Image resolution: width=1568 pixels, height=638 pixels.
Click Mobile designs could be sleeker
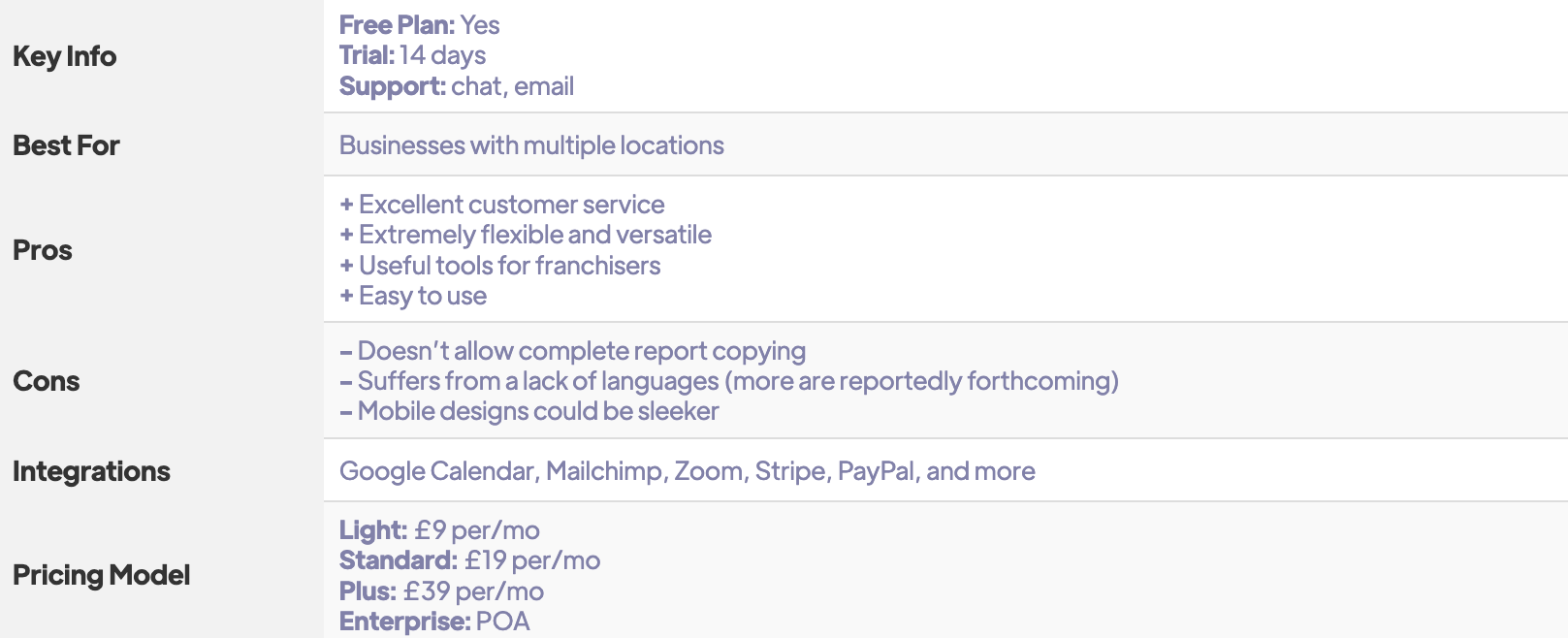tap(529, 411)
